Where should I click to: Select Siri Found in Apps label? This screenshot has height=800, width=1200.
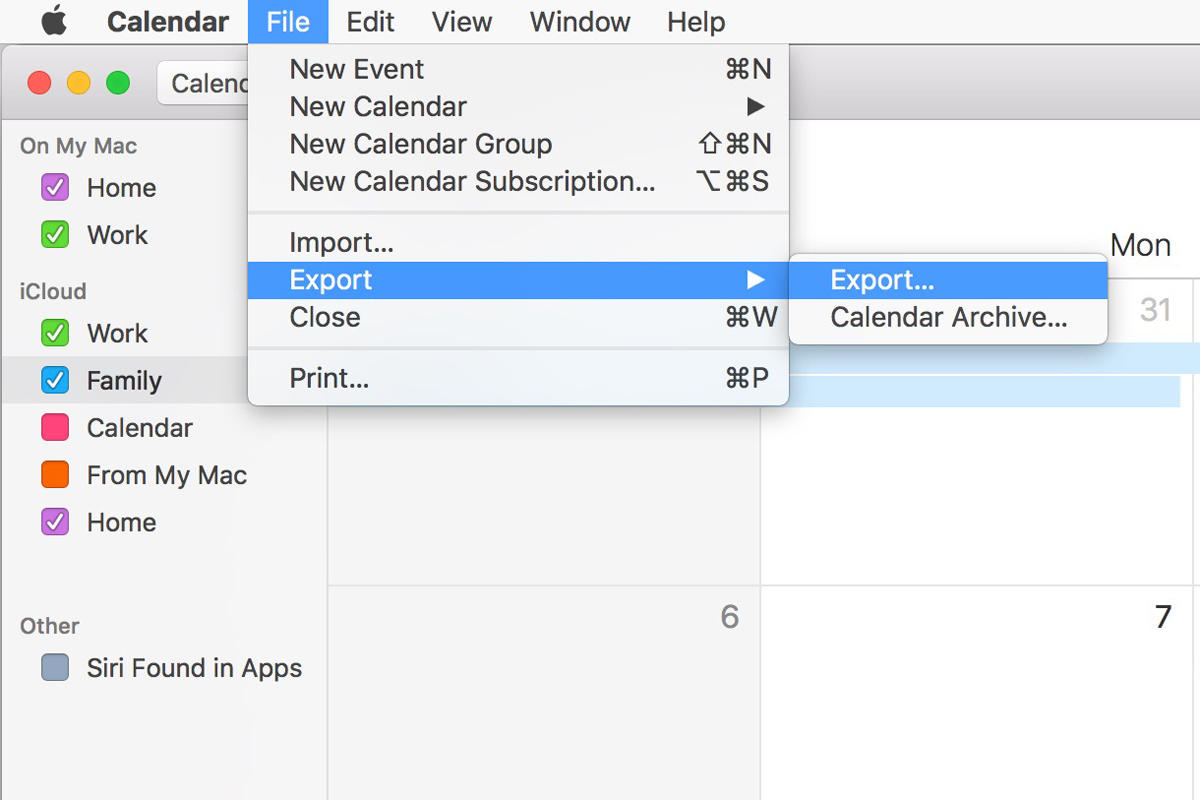point(194,668)
